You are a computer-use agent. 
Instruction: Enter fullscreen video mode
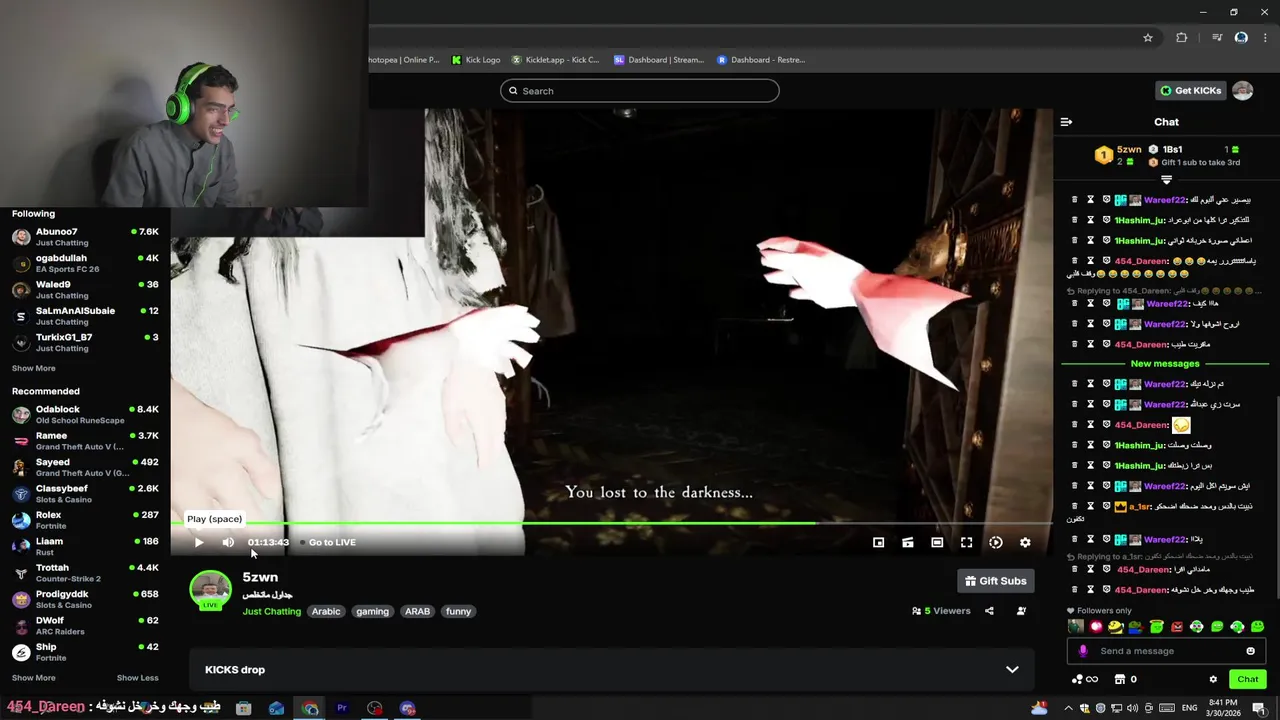(x=966, y=542)
